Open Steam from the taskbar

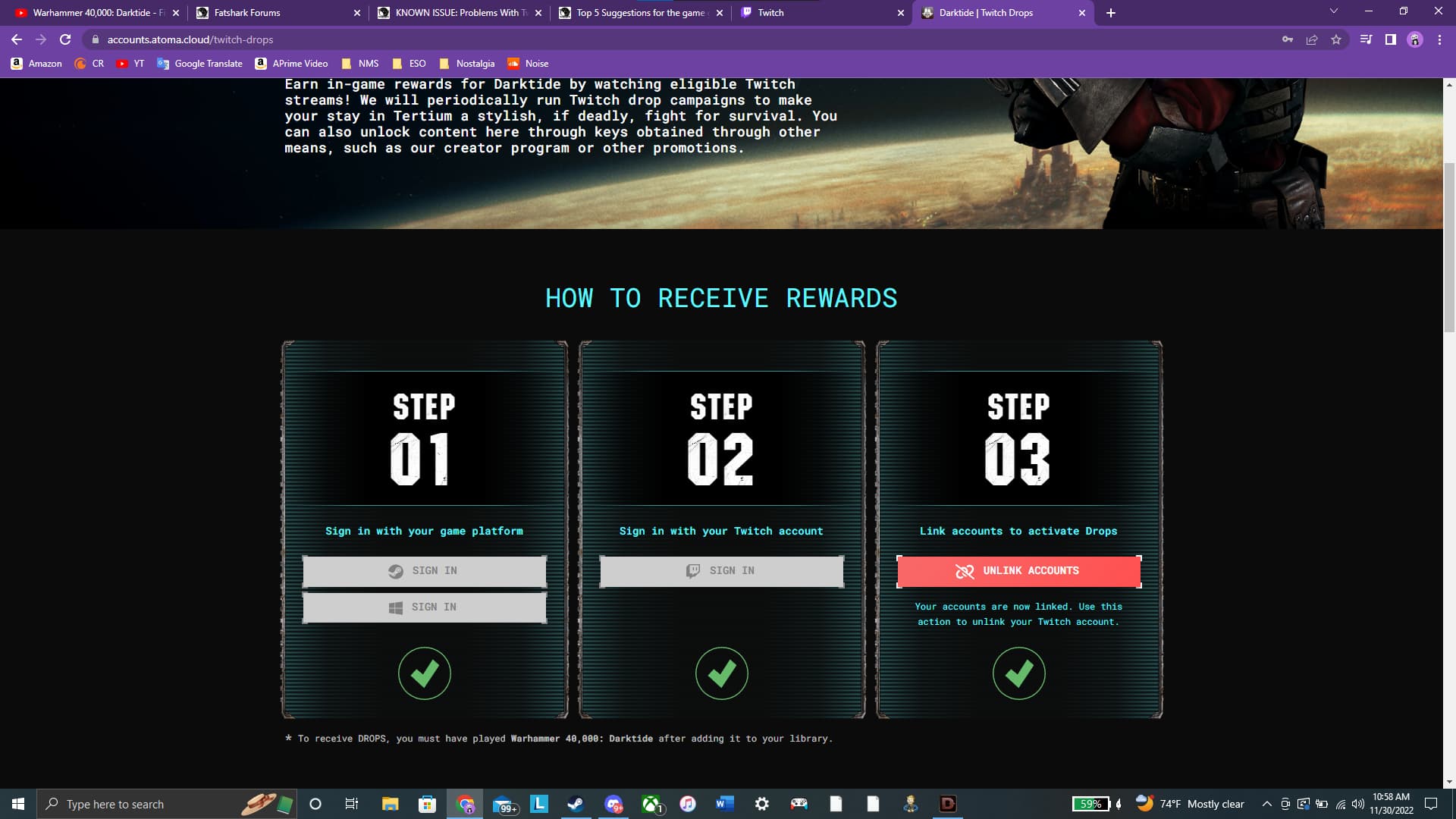576,804
